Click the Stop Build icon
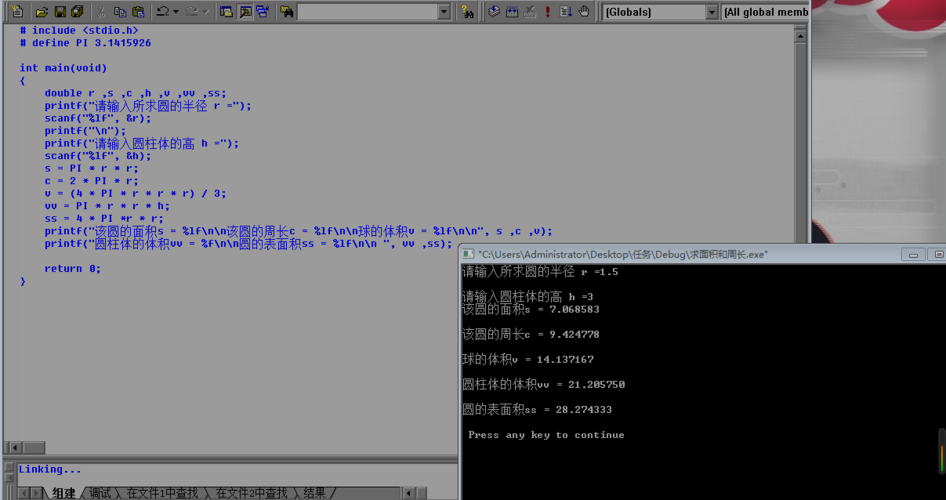This screenshot has width=946, height=500. coord(530,11)
